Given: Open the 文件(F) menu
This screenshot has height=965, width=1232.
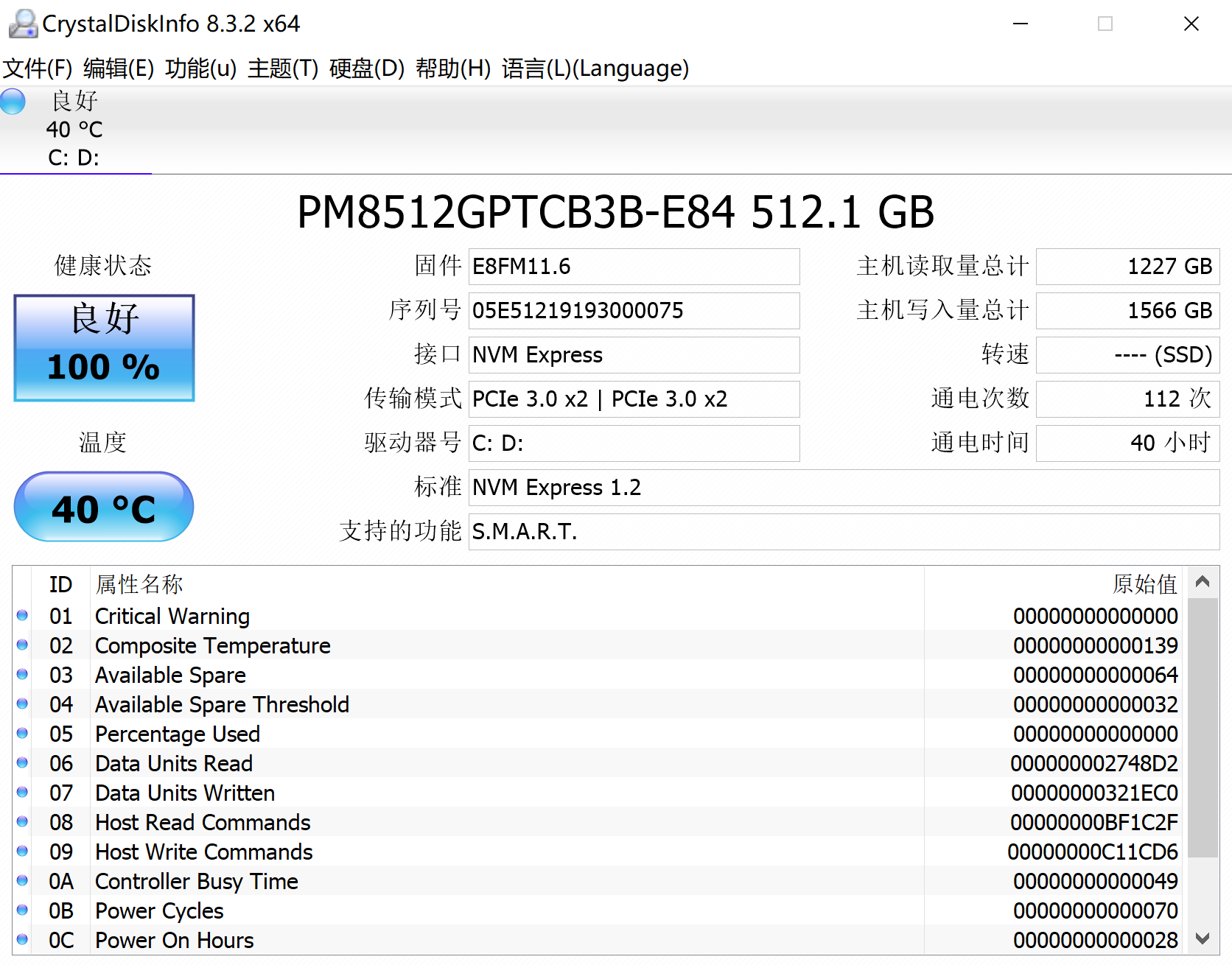Looking at the screenshot, I should 37,69.
